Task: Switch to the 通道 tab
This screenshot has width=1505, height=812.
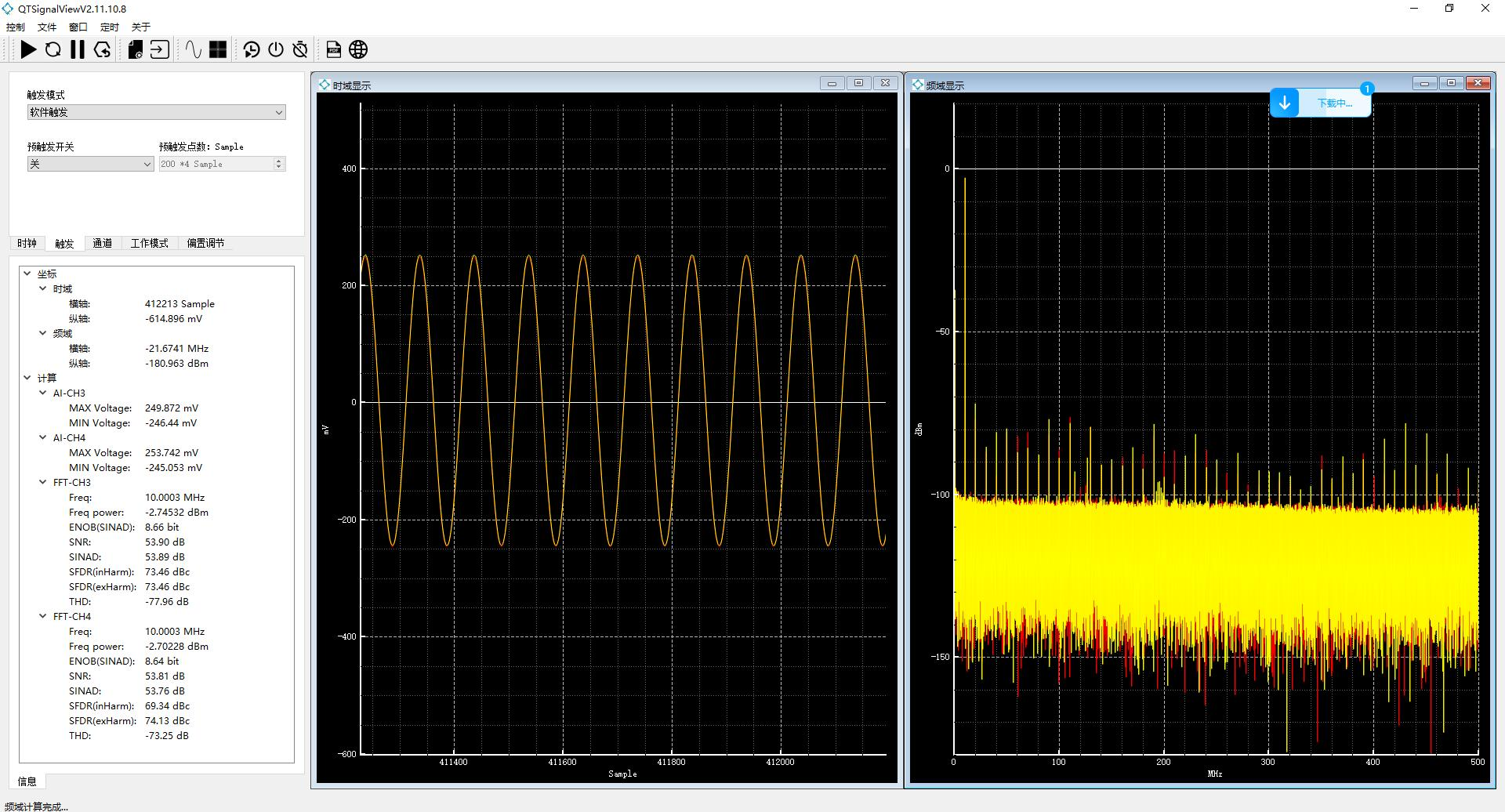Action: (102, 243)
